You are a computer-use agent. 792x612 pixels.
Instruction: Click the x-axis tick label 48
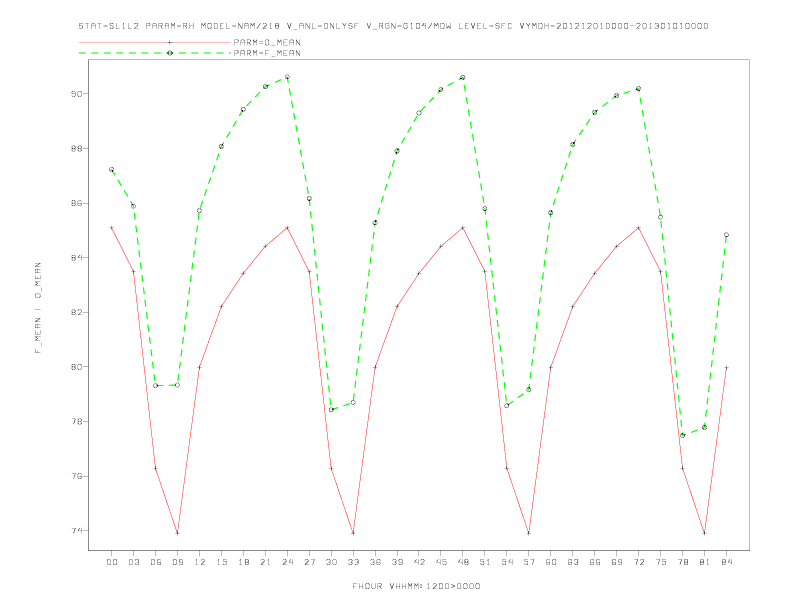[463, 562]
